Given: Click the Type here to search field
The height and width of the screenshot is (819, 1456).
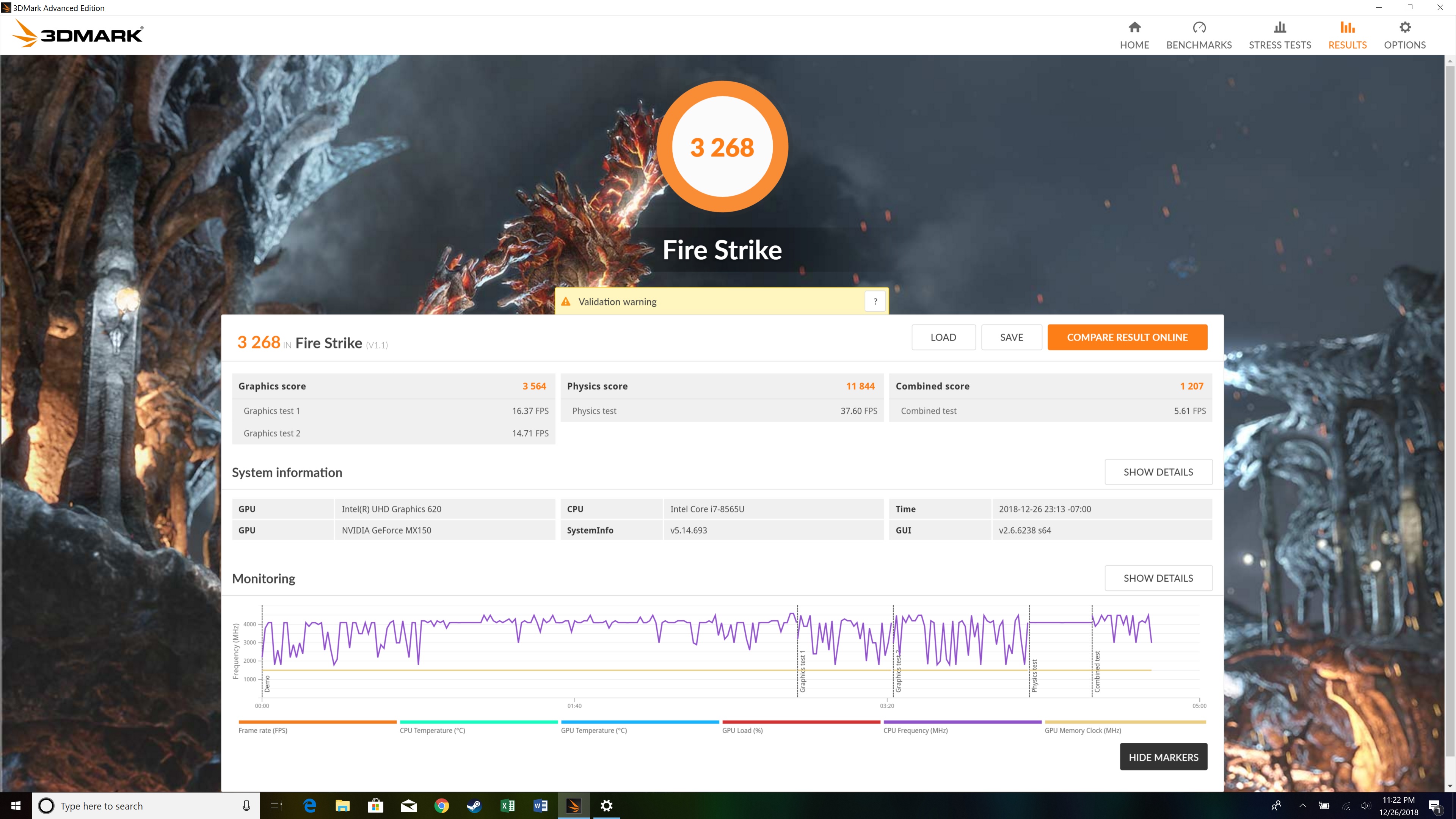Looking at the screenshot, I should (146, 805).
